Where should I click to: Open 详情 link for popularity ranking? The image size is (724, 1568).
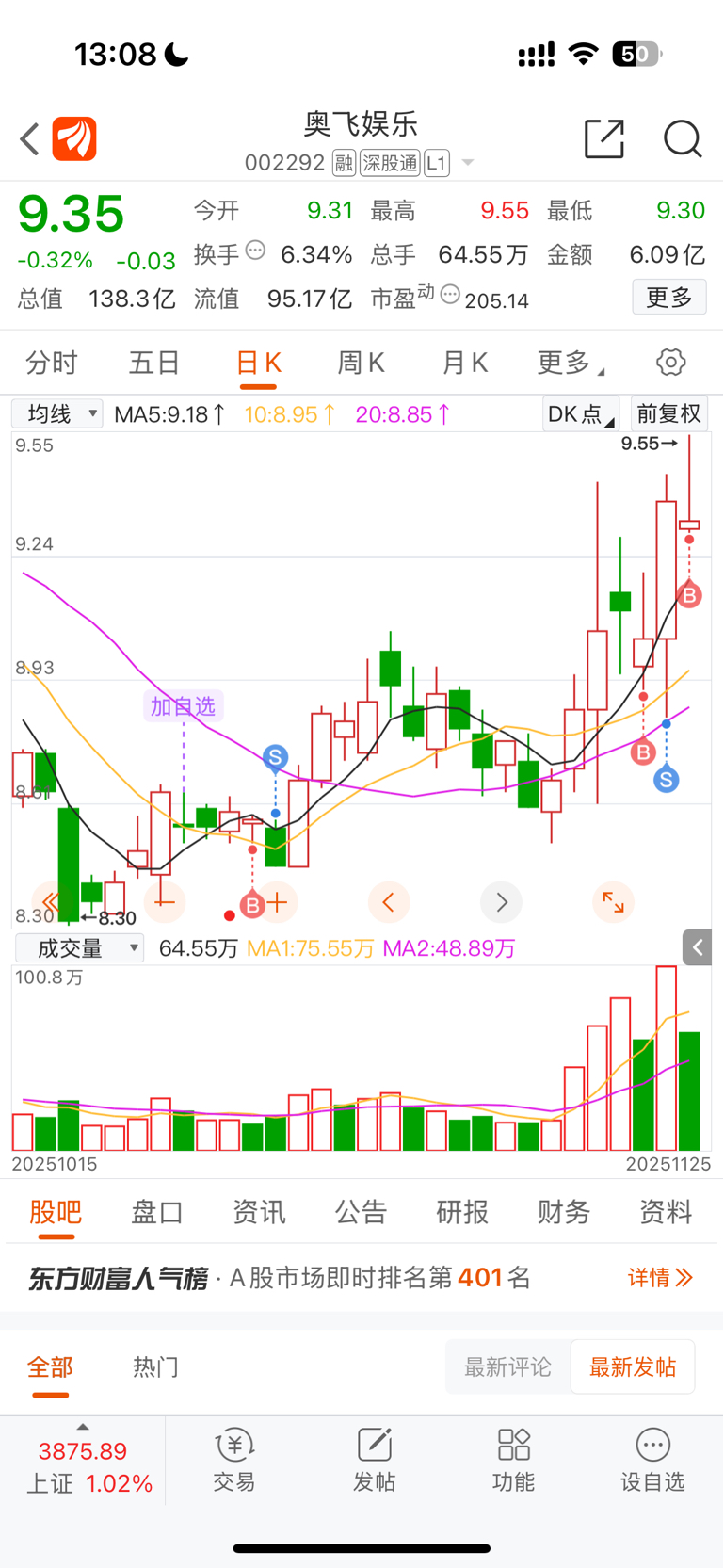click(x=660, y=1278)
